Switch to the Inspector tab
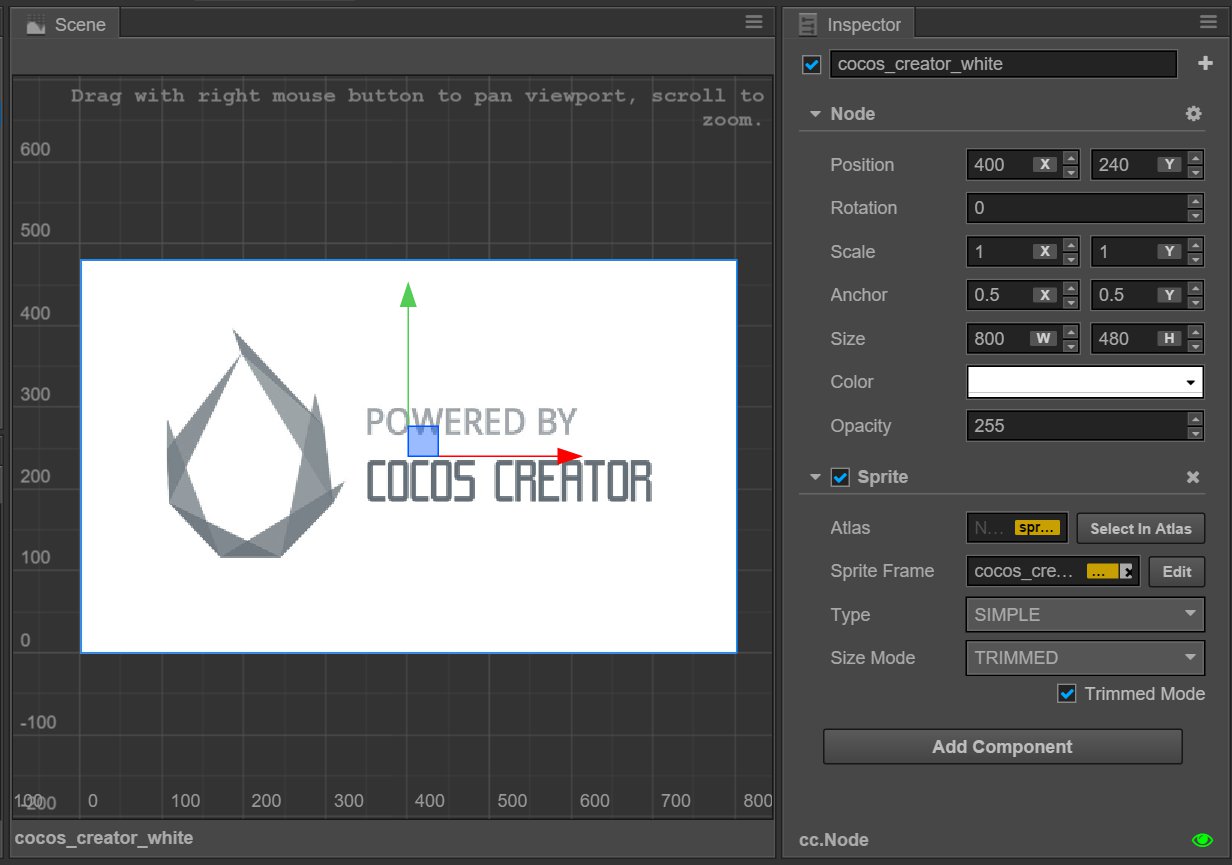This screenshot has height=865, width=1232. [x=849, y=24]
